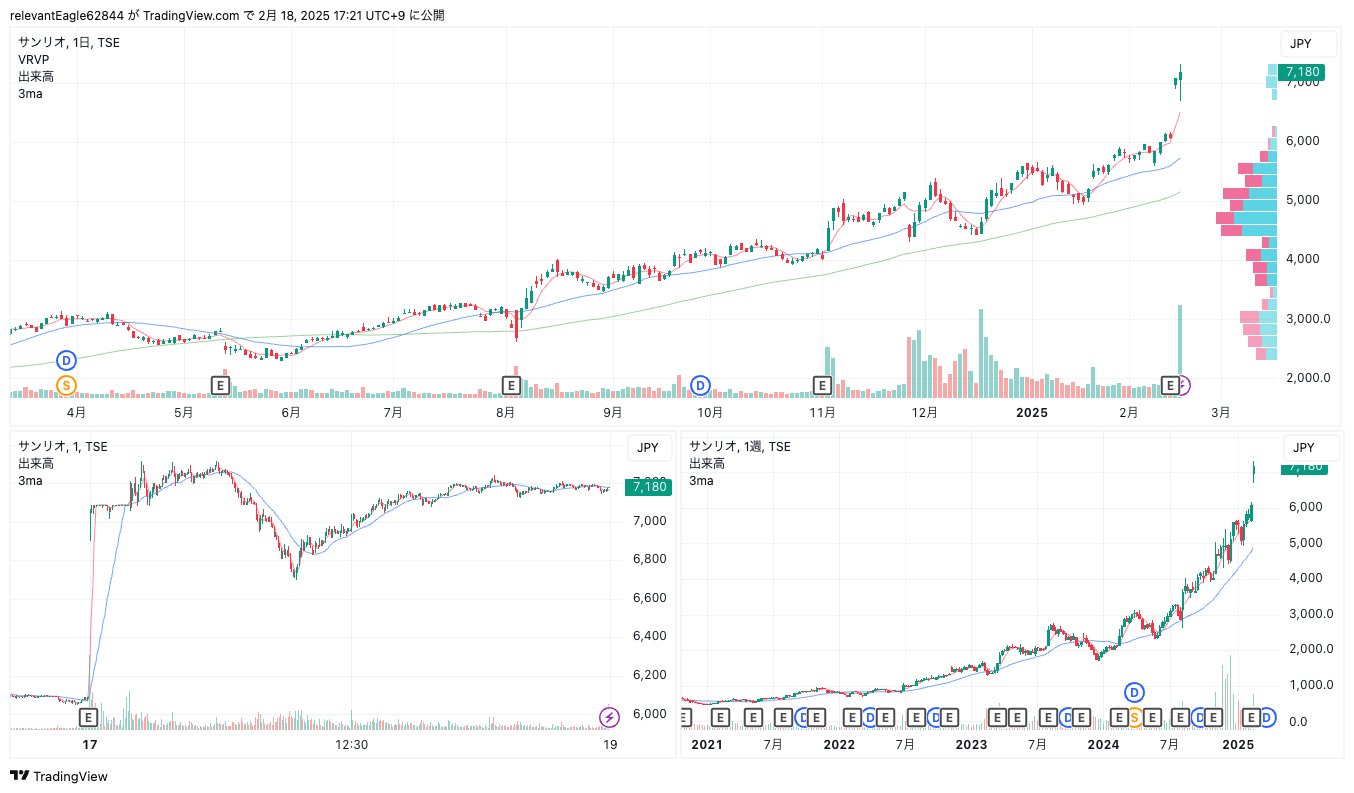The image size is (1354, 793).
Task: Click the blue D dividend marker near April
Action: pos(66,360)
